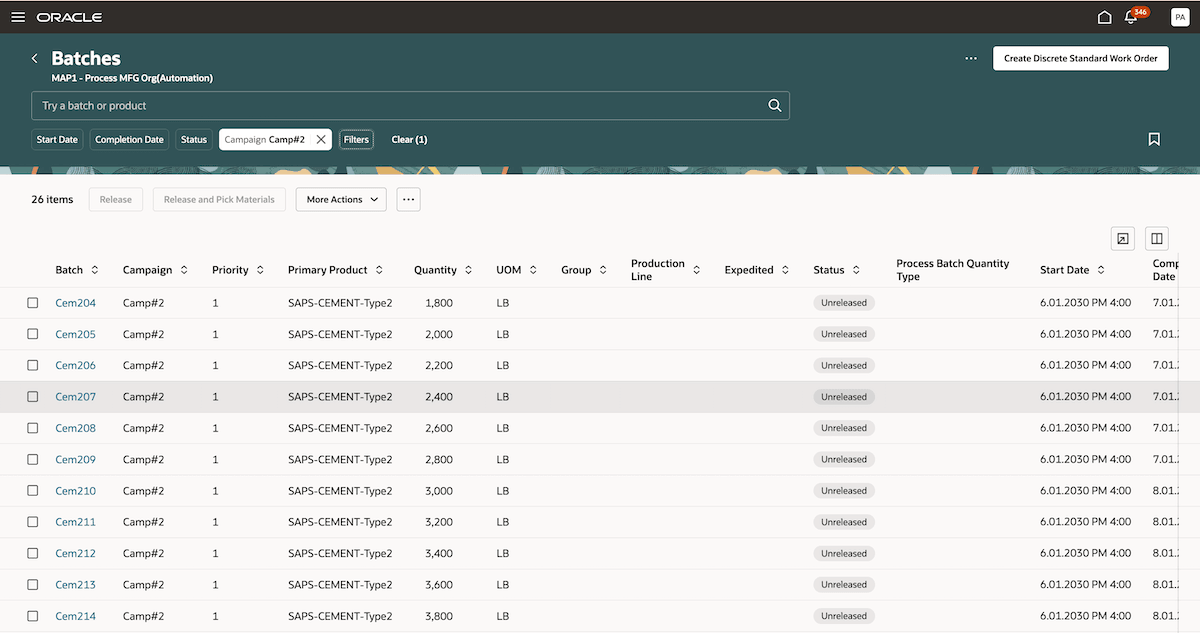
Task: Sort by the Batch column arrows
Action: click(x=95, y=270)
